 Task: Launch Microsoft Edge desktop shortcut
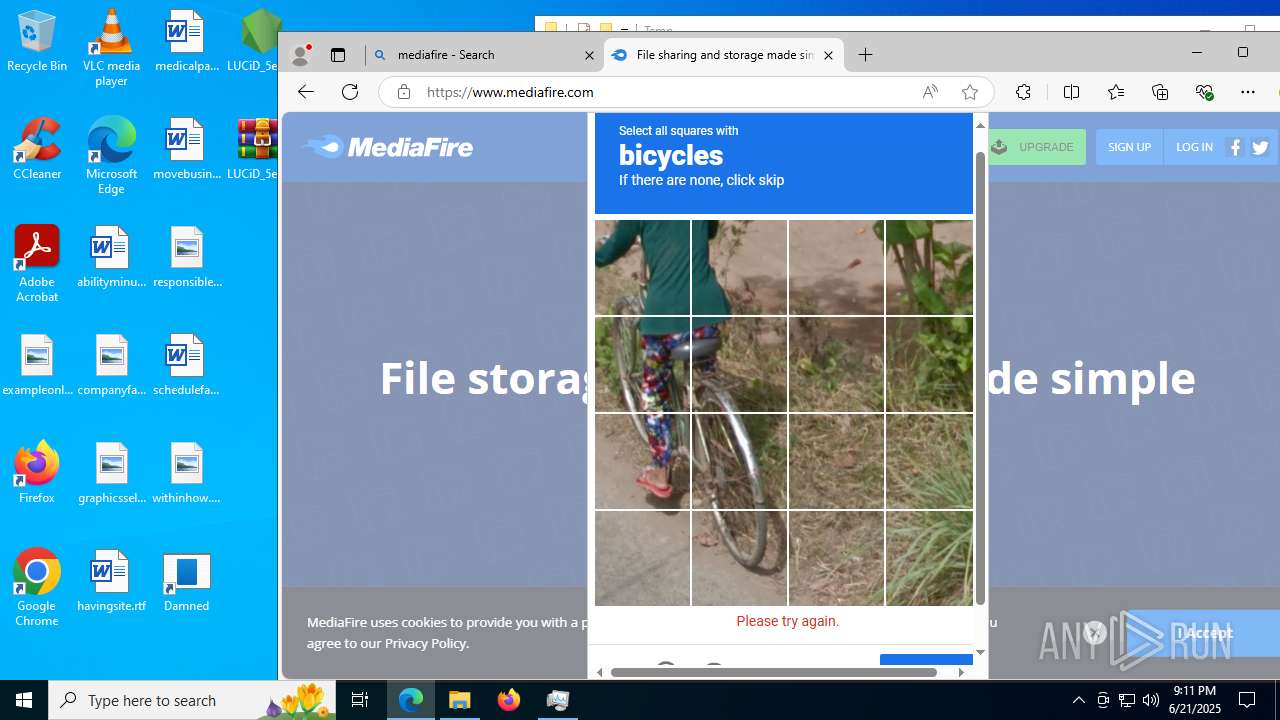pos(111,156)
